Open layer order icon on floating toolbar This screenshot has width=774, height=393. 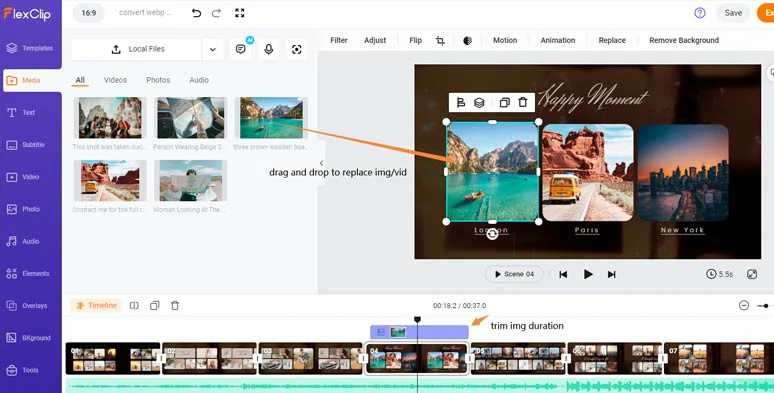coord(479,102)
